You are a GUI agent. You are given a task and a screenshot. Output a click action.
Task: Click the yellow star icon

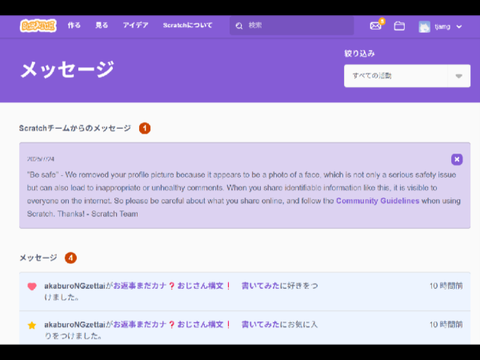coord(32,325)
